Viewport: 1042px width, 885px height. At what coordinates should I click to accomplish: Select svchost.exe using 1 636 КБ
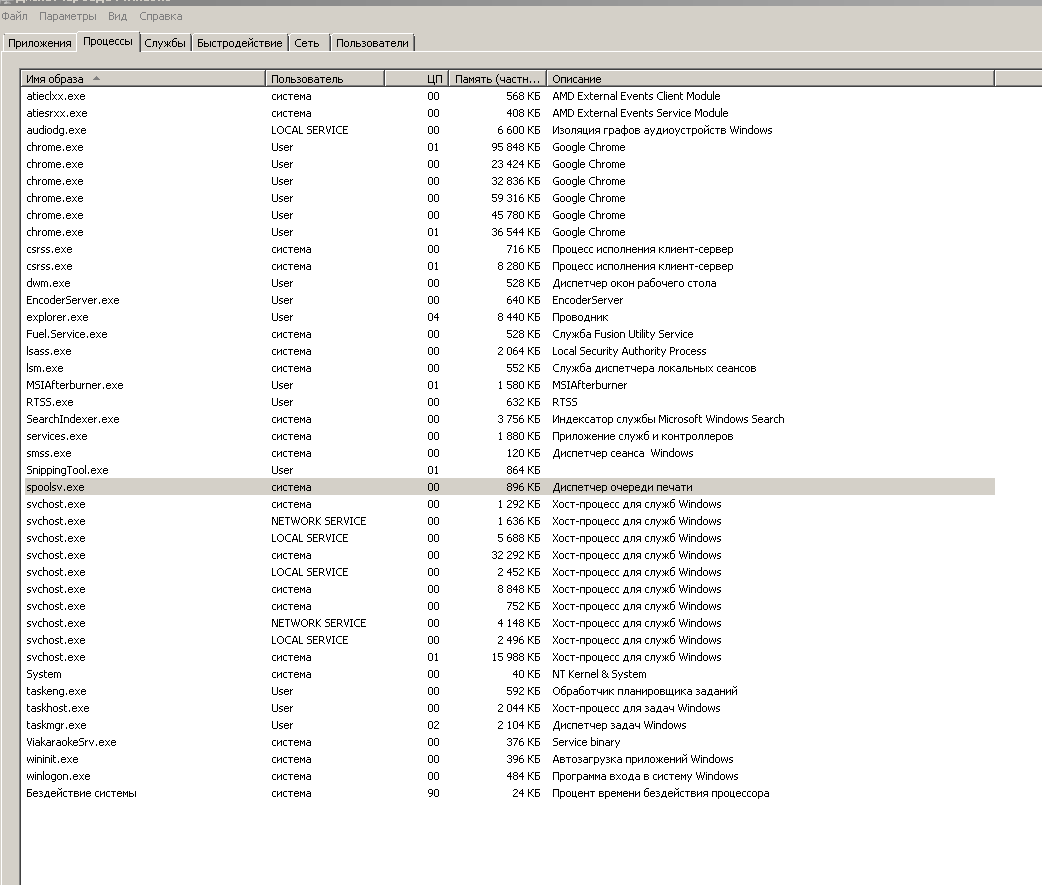coord(510,522)
